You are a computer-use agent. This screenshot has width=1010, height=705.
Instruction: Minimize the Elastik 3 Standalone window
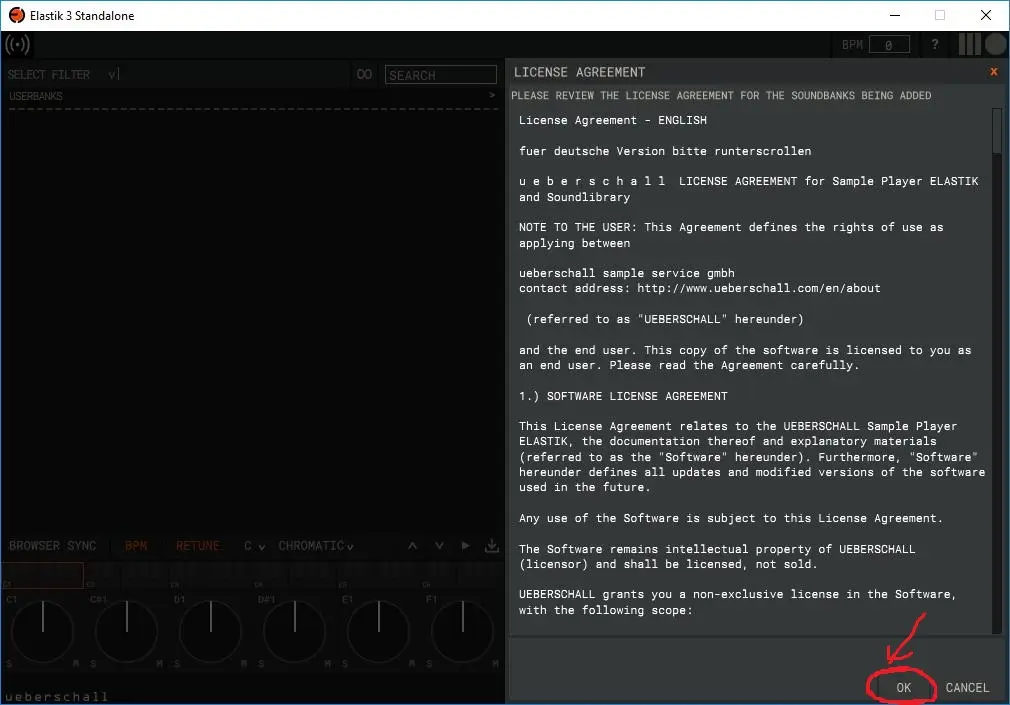[x=895, y=15]
